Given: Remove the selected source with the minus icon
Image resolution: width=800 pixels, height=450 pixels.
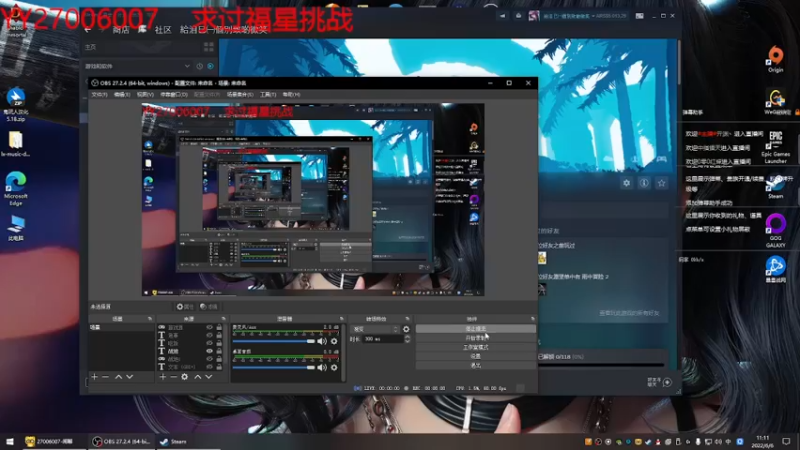Looking at the screenshot, I should (173, 377).
